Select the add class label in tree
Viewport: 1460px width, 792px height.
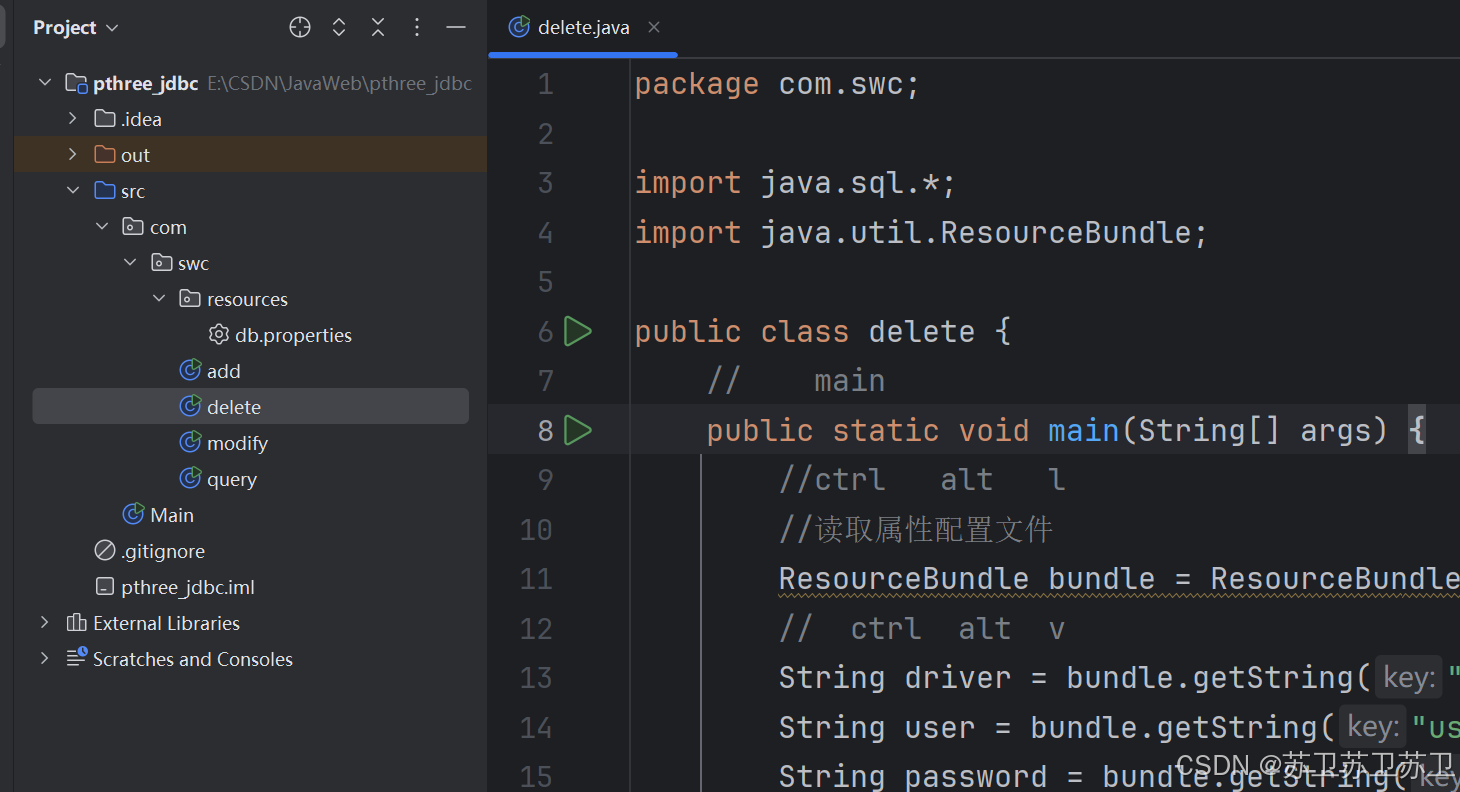click(x=224, y=371)
